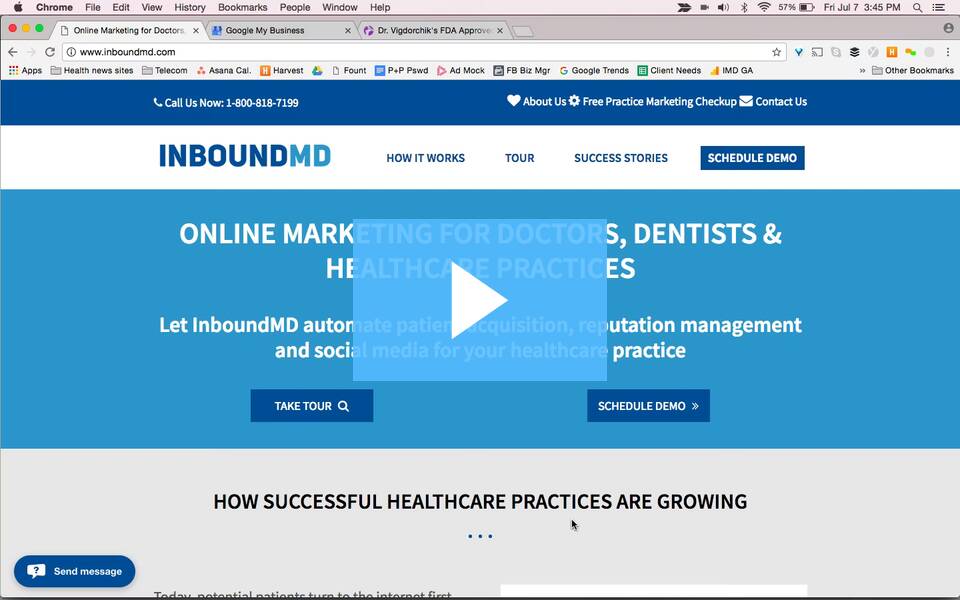The image size is (960, 600).
Task: Open Free Practice Marketing Checkup link
Action: tap(653, 101)
